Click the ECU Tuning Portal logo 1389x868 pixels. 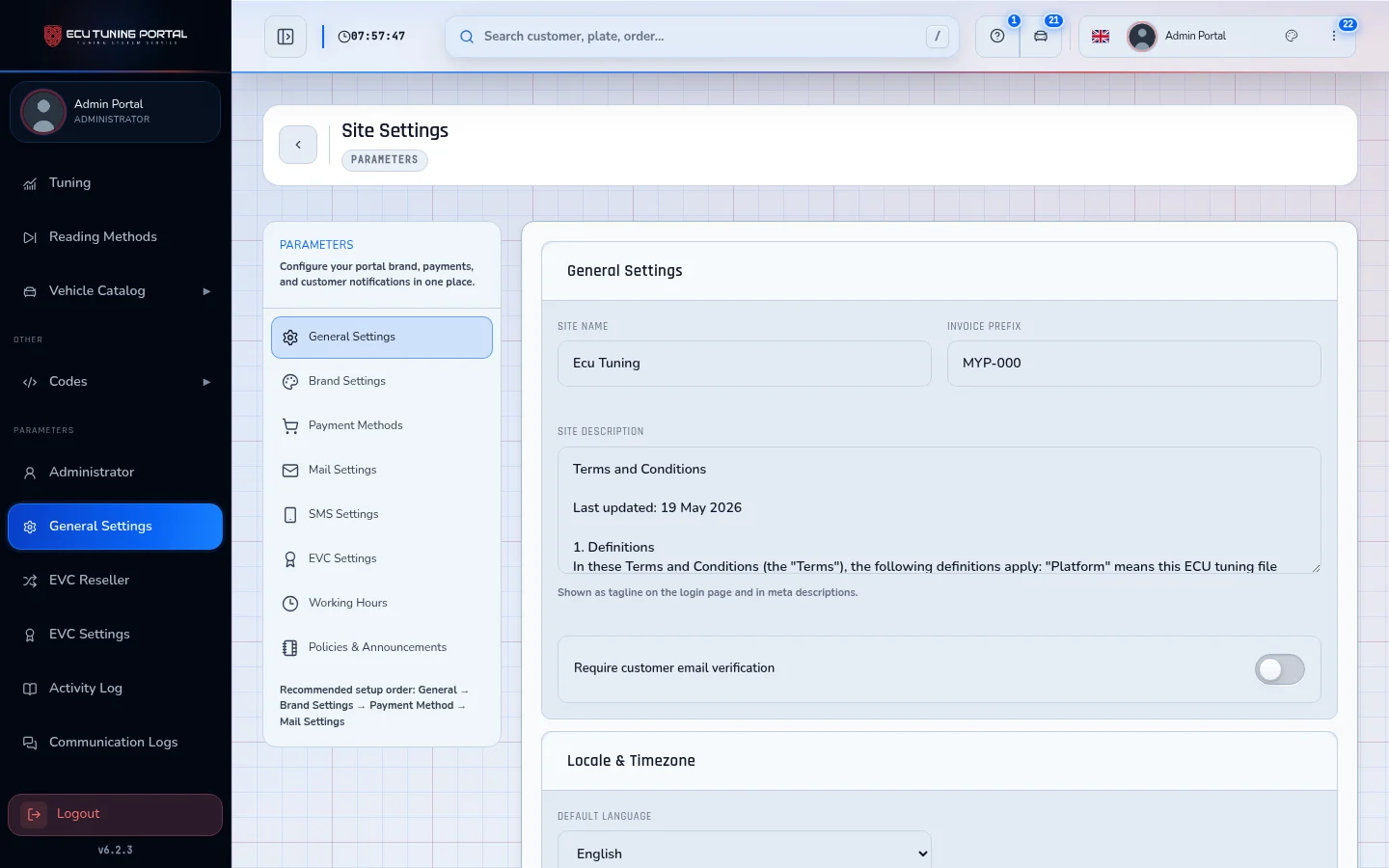tap(116, 36)
